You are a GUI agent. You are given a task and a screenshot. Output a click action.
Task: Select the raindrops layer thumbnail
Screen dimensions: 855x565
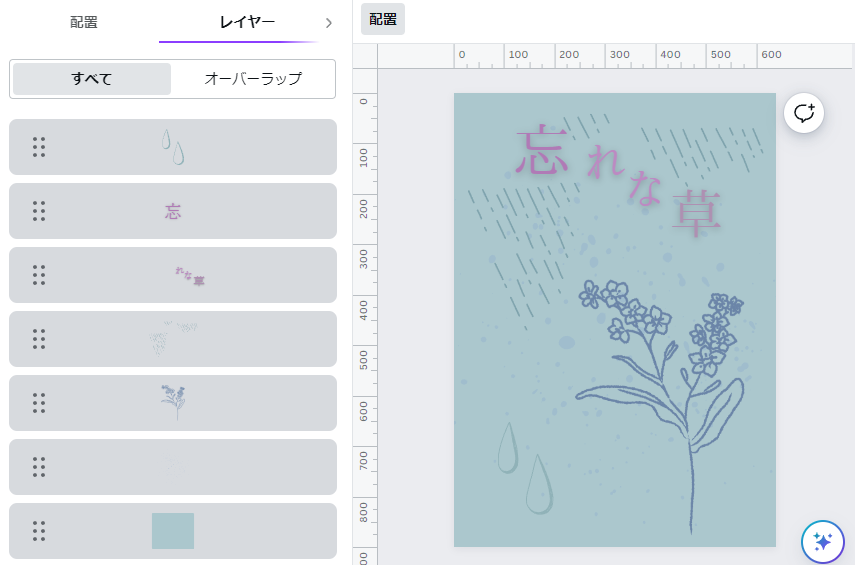click(x=173, y=147)
